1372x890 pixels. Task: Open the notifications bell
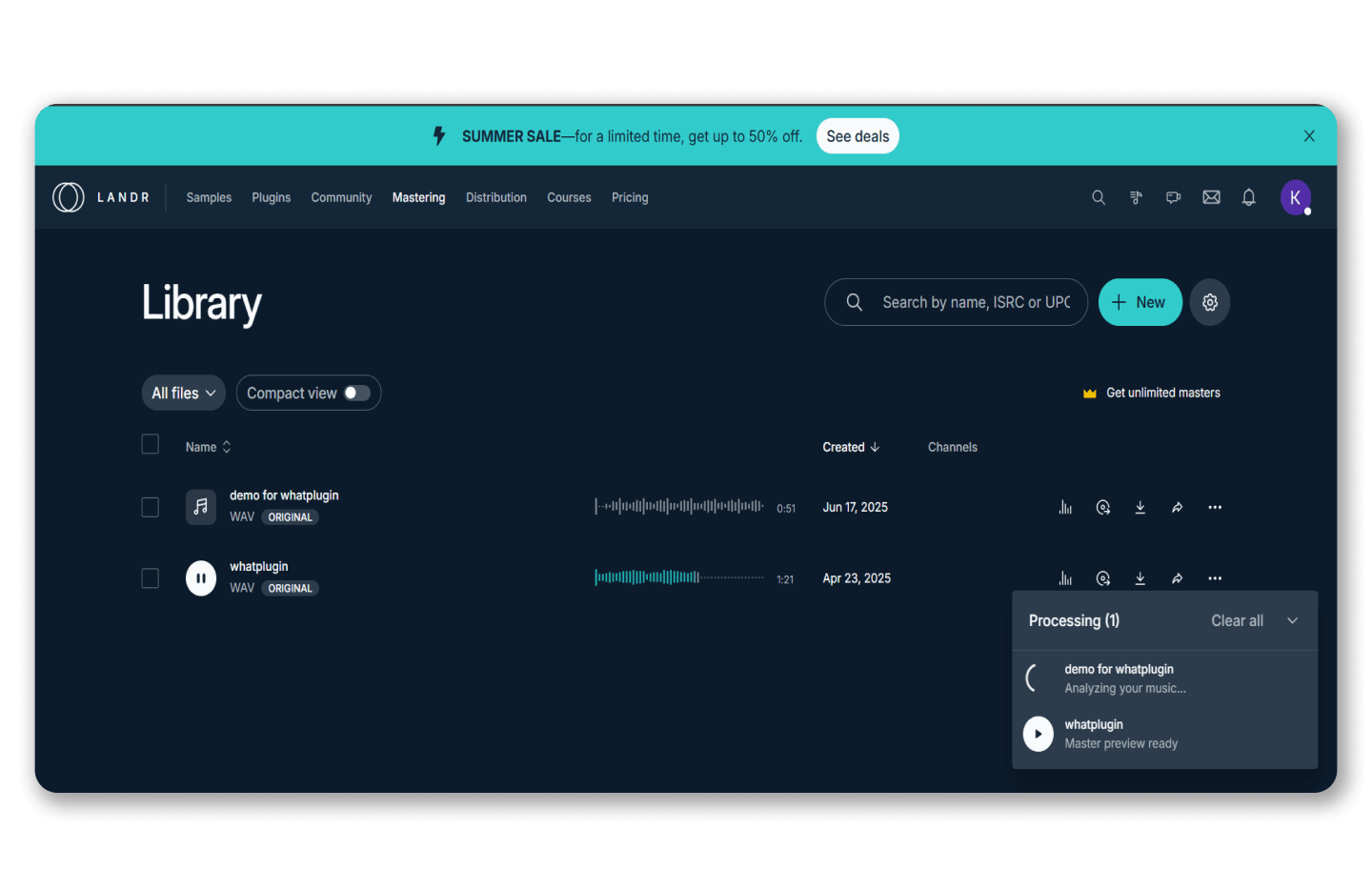(x=1248, y=197)
